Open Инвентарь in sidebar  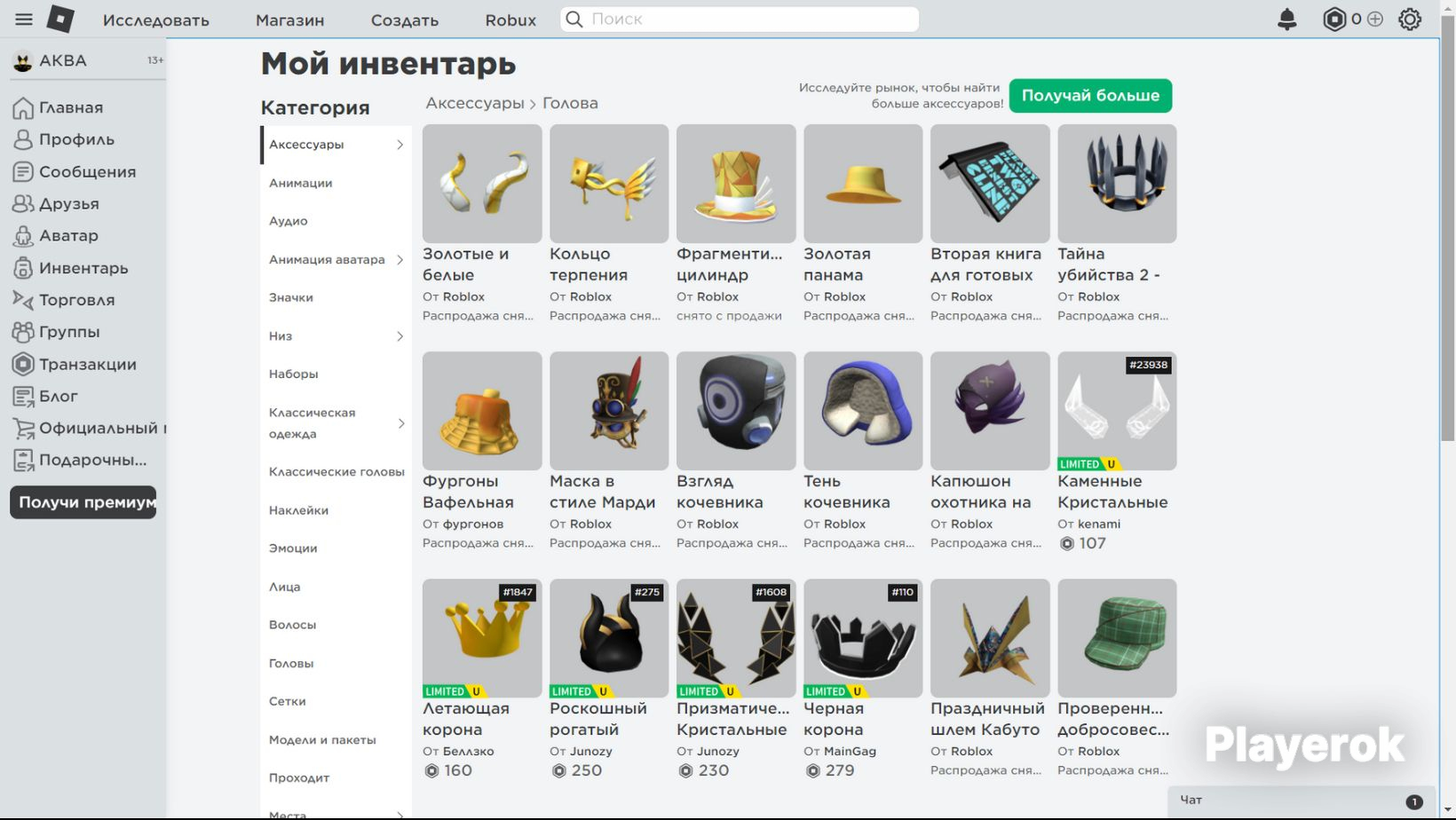click(70, 268)
